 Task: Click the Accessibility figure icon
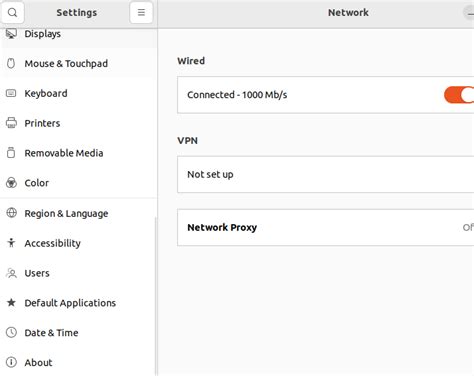11,243
